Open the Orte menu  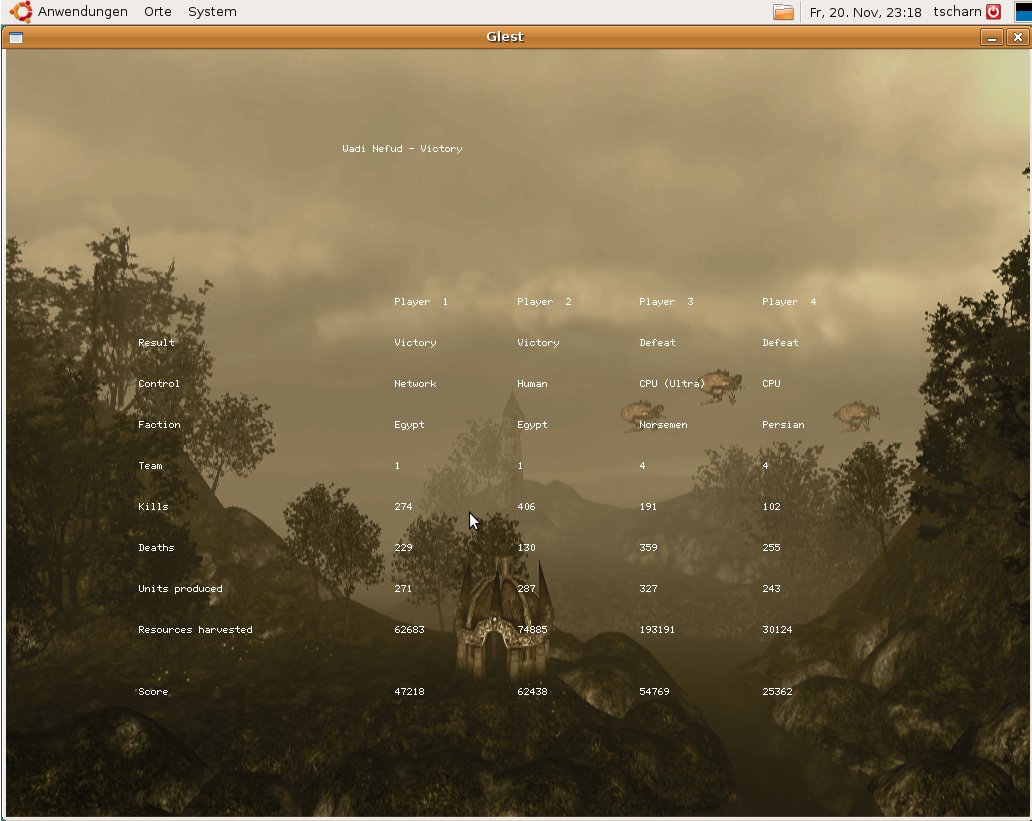pos(158,11)
